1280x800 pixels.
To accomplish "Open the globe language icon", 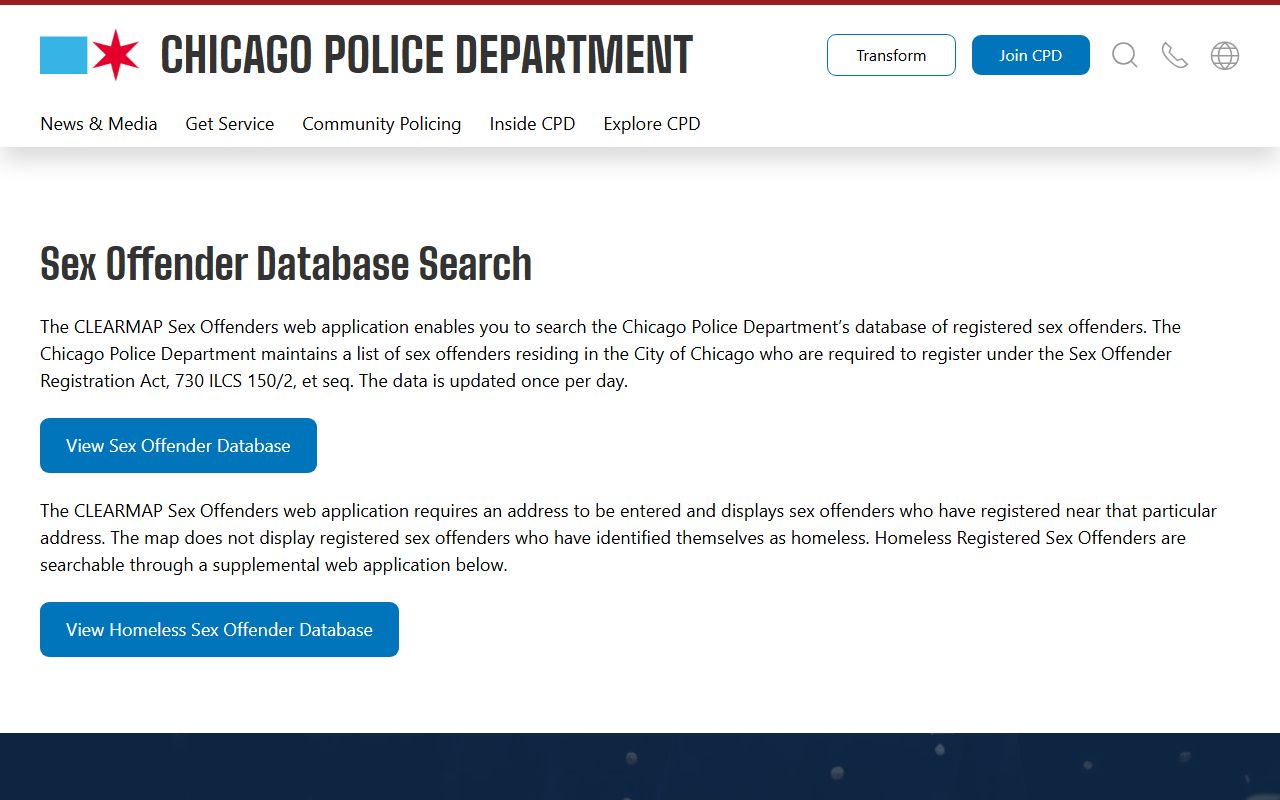I will pyautogui.click(x=1225, y=55).
